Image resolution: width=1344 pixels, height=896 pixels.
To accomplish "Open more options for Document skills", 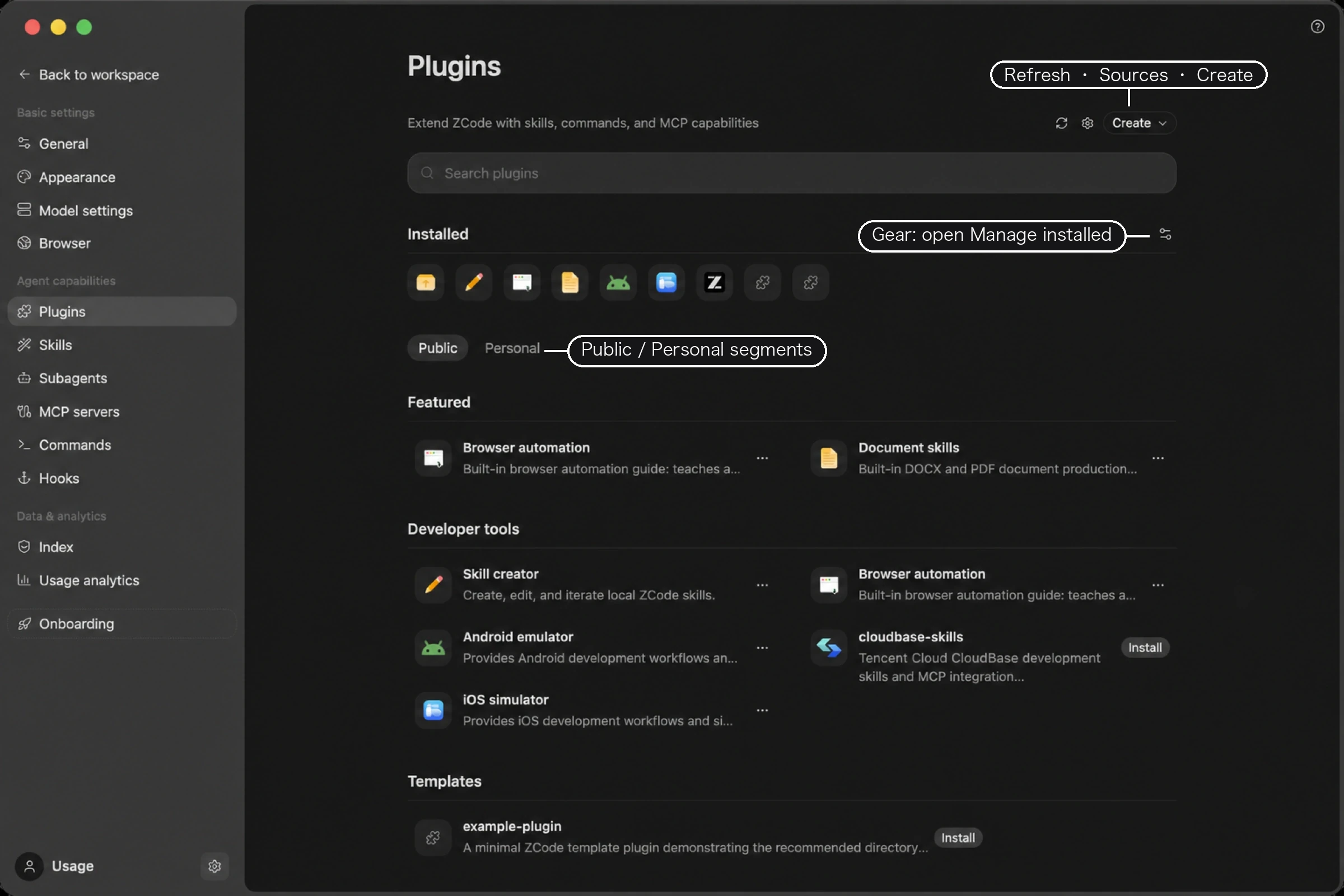I will click(1158, 458).
